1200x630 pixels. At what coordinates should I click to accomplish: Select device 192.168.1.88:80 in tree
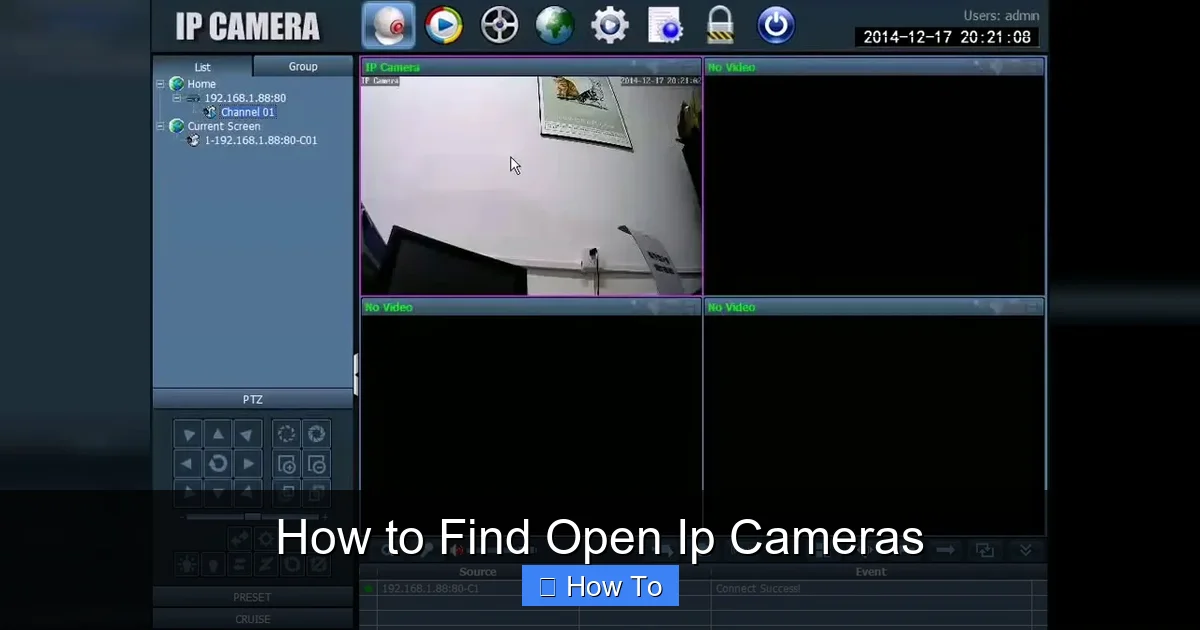pyautogui.click(x=245, y=98)
